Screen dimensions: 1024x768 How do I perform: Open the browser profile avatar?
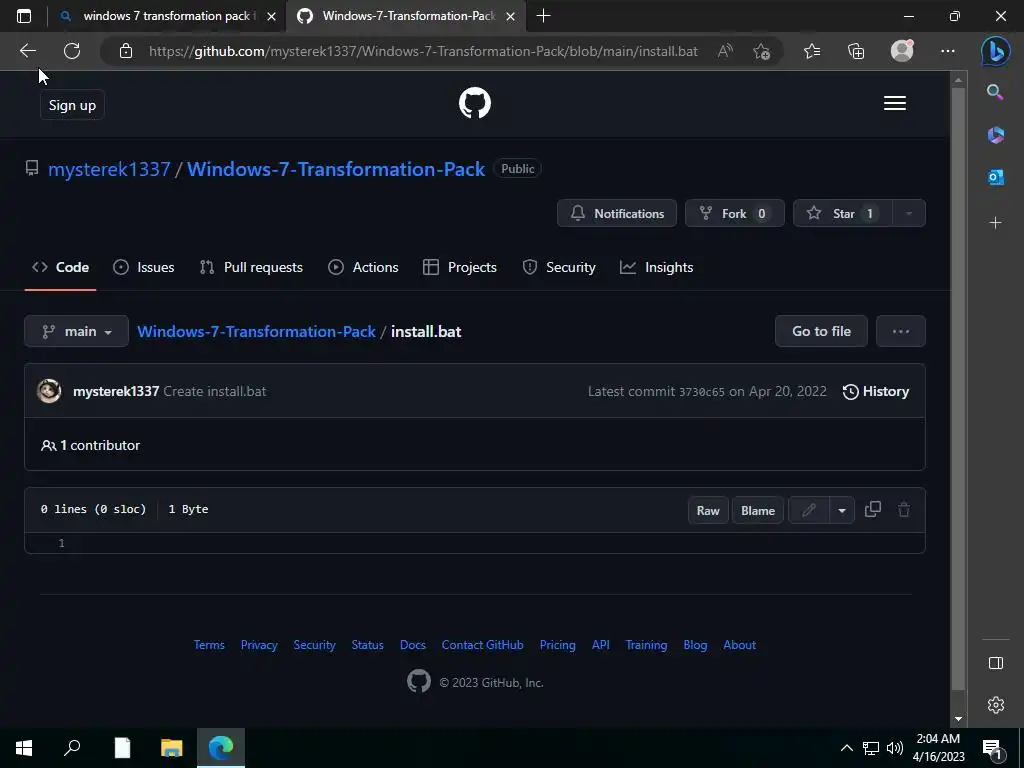[x=902, y=51]
